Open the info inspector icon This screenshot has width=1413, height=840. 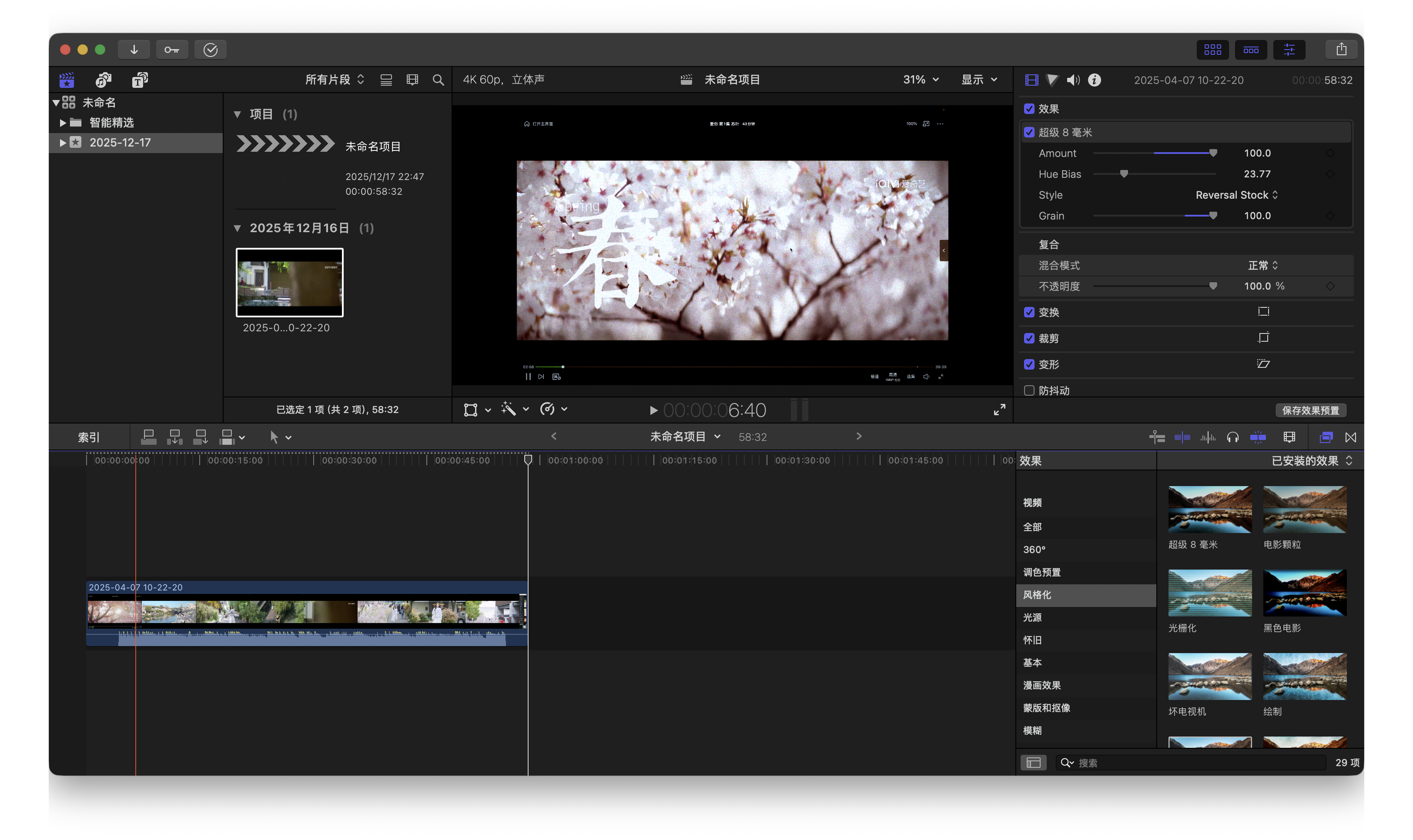point(1094,80)
